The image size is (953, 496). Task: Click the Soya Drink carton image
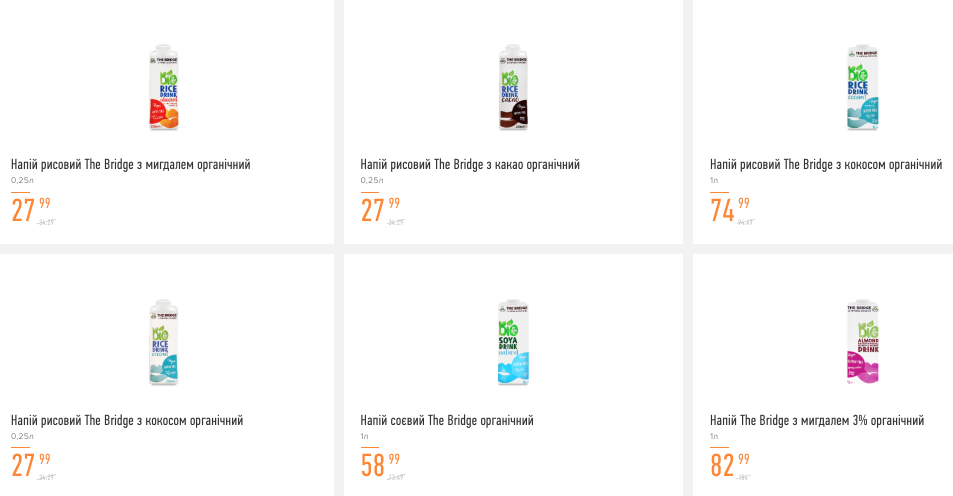coord(512,343)
